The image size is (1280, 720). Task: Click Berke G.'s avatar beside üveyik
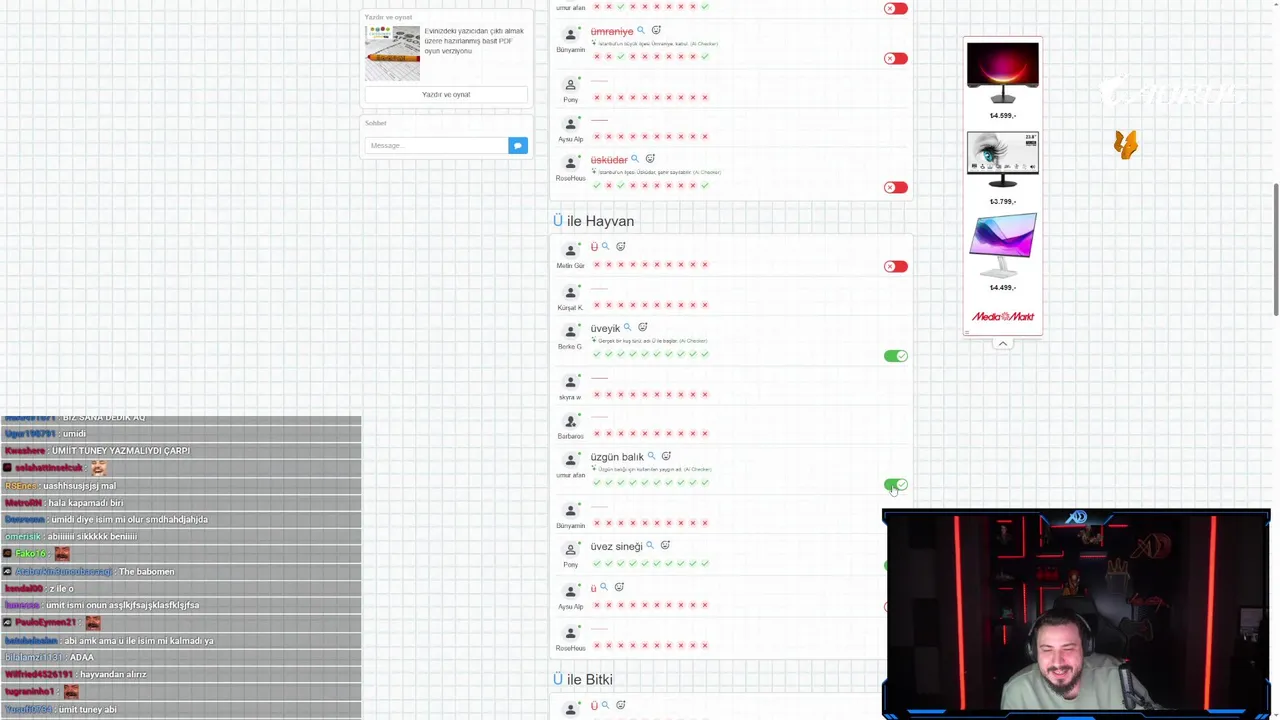571,331
